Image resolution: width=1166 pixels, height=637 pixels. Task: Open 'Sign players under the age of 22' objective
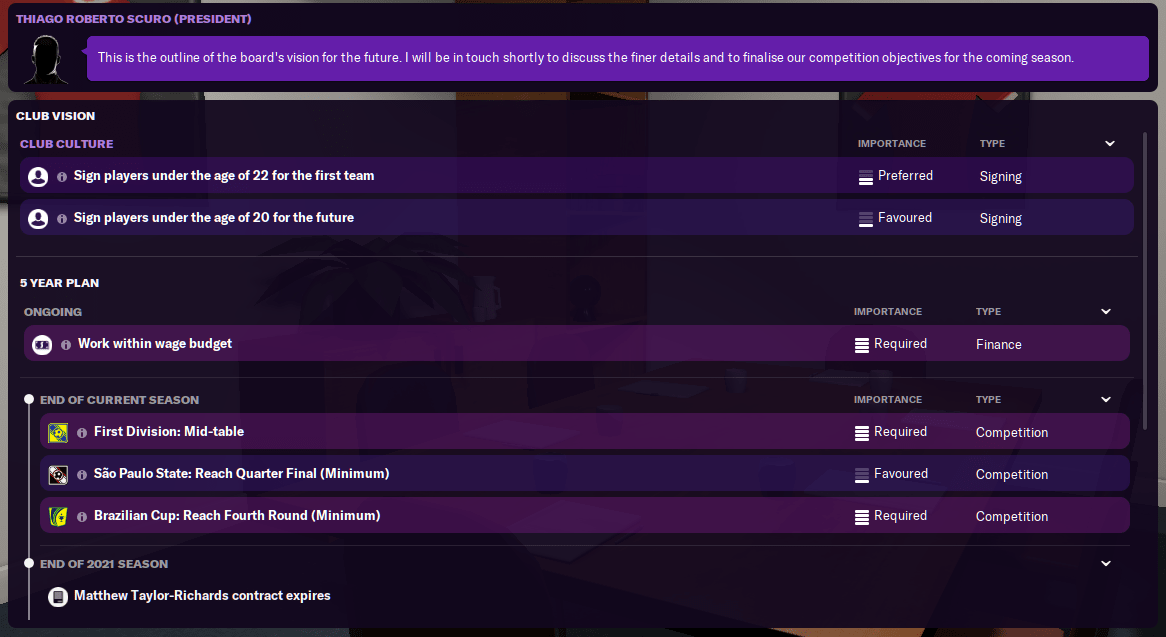pos(224,176)
